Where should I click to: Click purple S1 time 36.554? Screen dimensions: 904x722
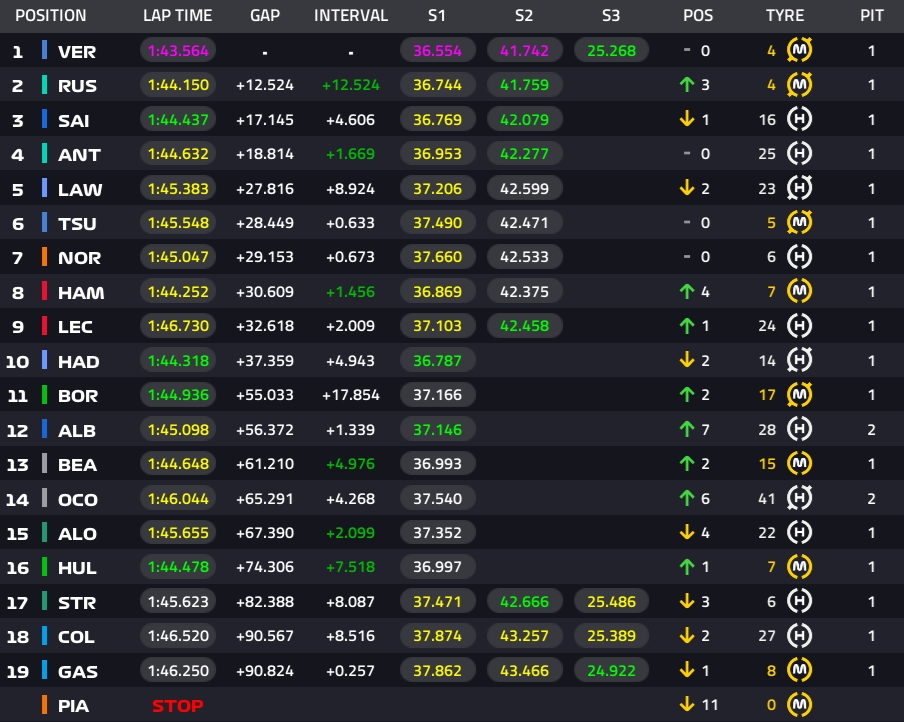pos(438,50)
